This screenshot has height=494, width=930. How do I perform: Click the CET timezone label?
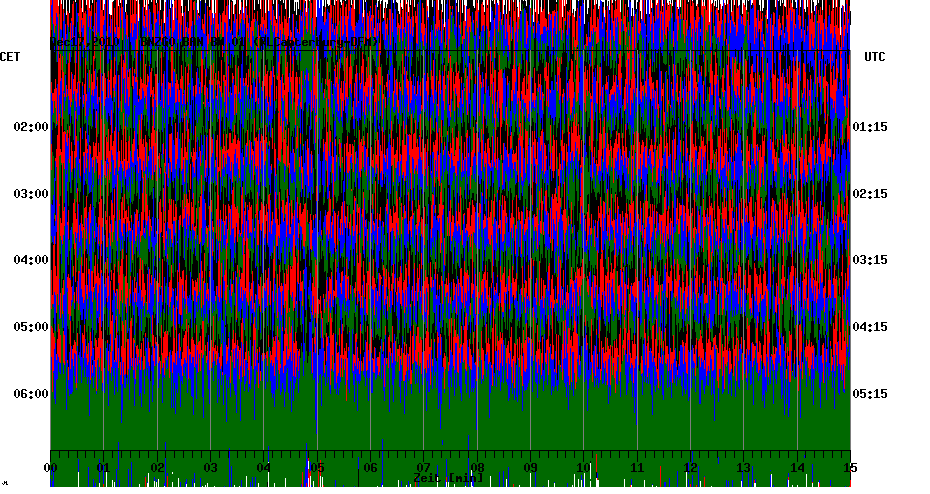coord(11,57)
